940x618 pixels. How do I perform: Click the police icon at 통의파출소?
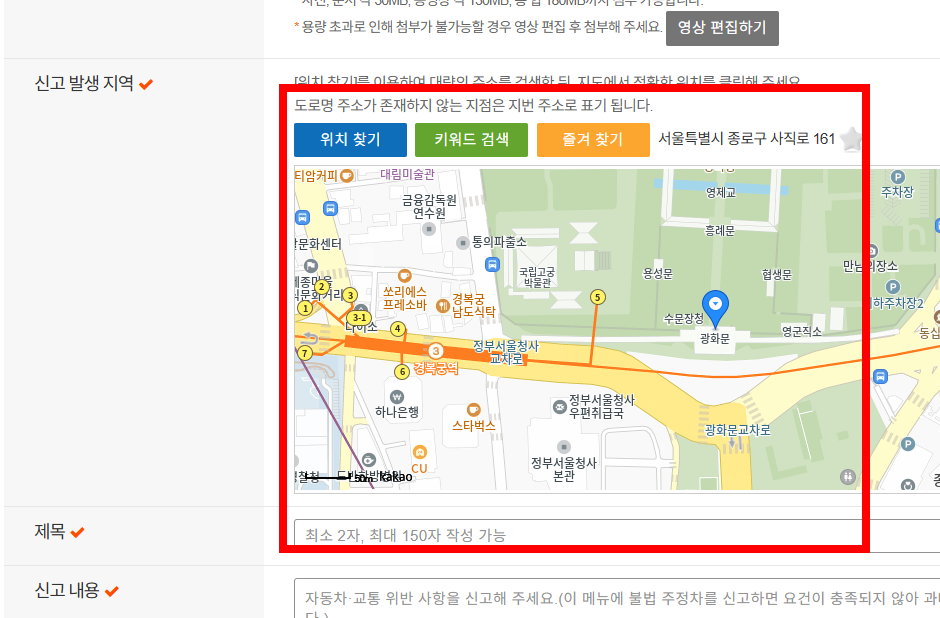pyautogui.click(x=462, y=241)
